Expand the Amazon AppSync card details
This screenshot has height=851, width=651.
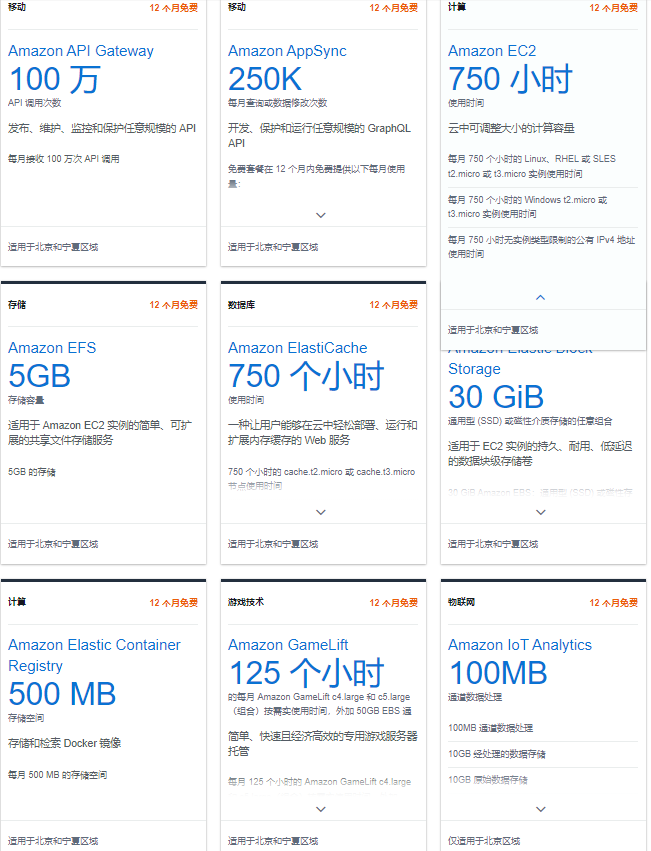pyautogui.click(x=321, y=215)
